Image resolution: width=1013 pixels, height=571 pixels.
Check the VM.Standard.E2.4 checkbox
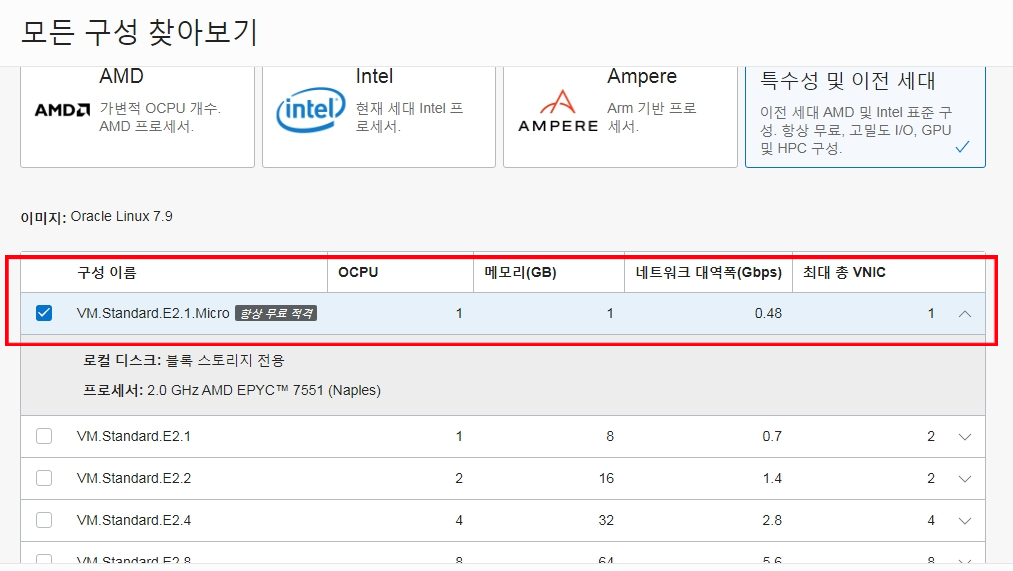[x=44, y=520]
